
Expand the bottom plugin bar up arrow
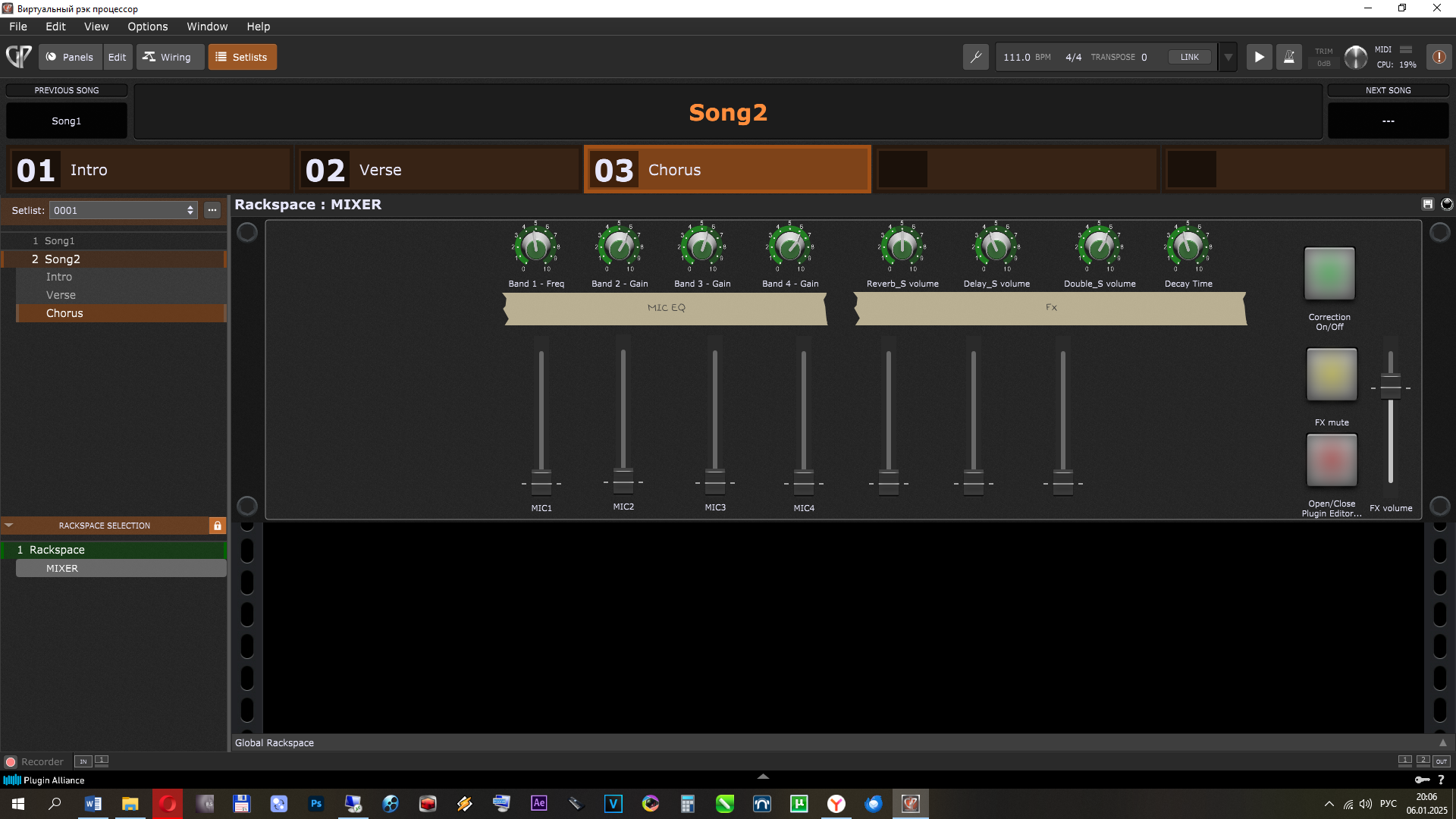coord(764,777)
